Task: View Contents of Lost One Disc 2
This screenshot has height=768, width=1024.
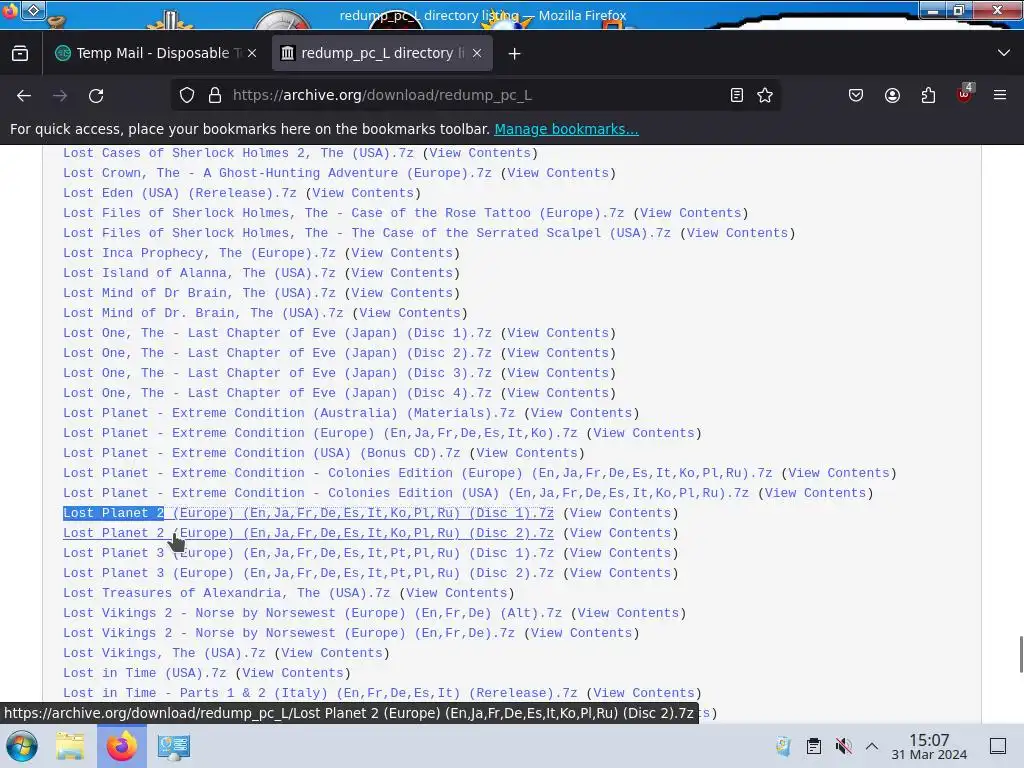Action: (558, 353)
